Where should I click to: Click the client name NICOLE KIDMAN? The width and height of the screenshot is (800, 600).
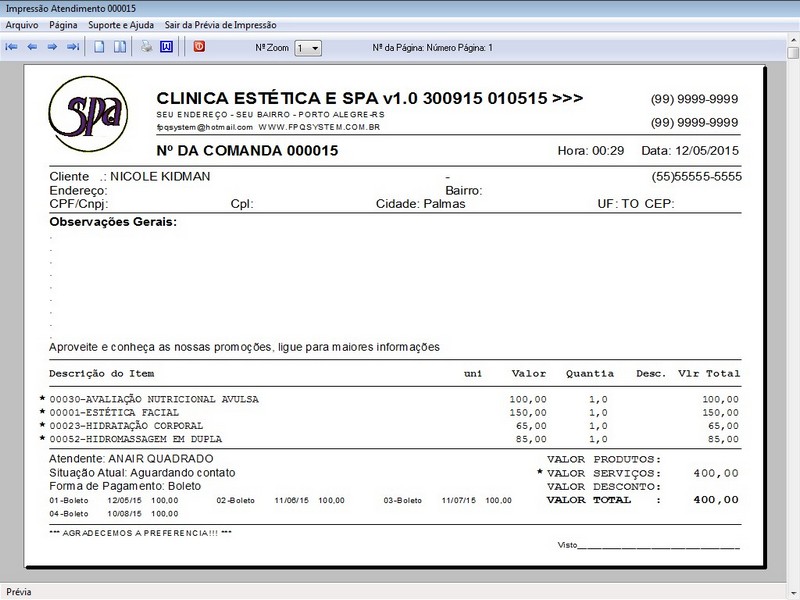coord(160,177)
